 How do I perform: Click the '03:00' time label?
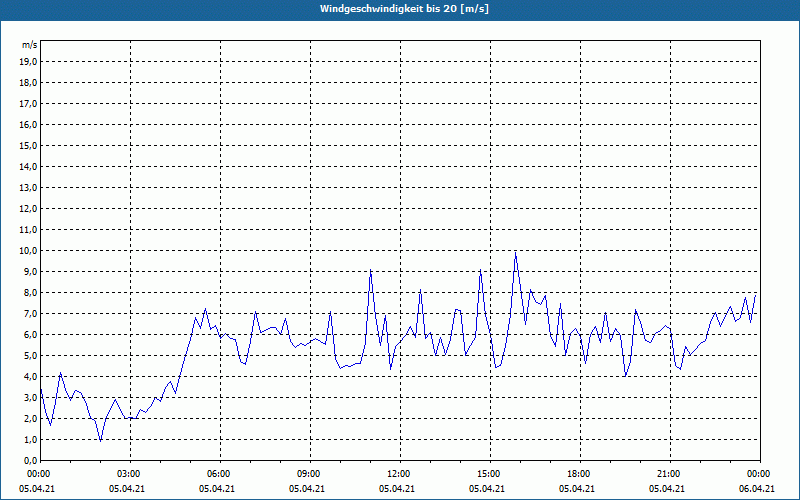point(131,474)
